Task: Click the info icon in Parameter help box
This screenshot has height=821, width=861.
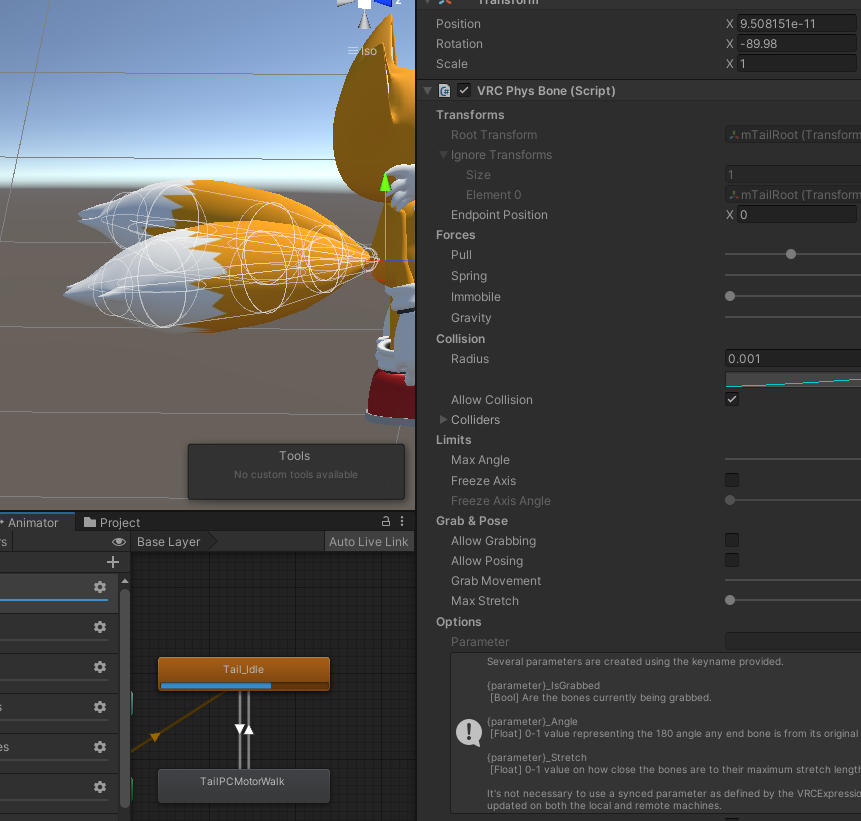Action: point(468,732)
